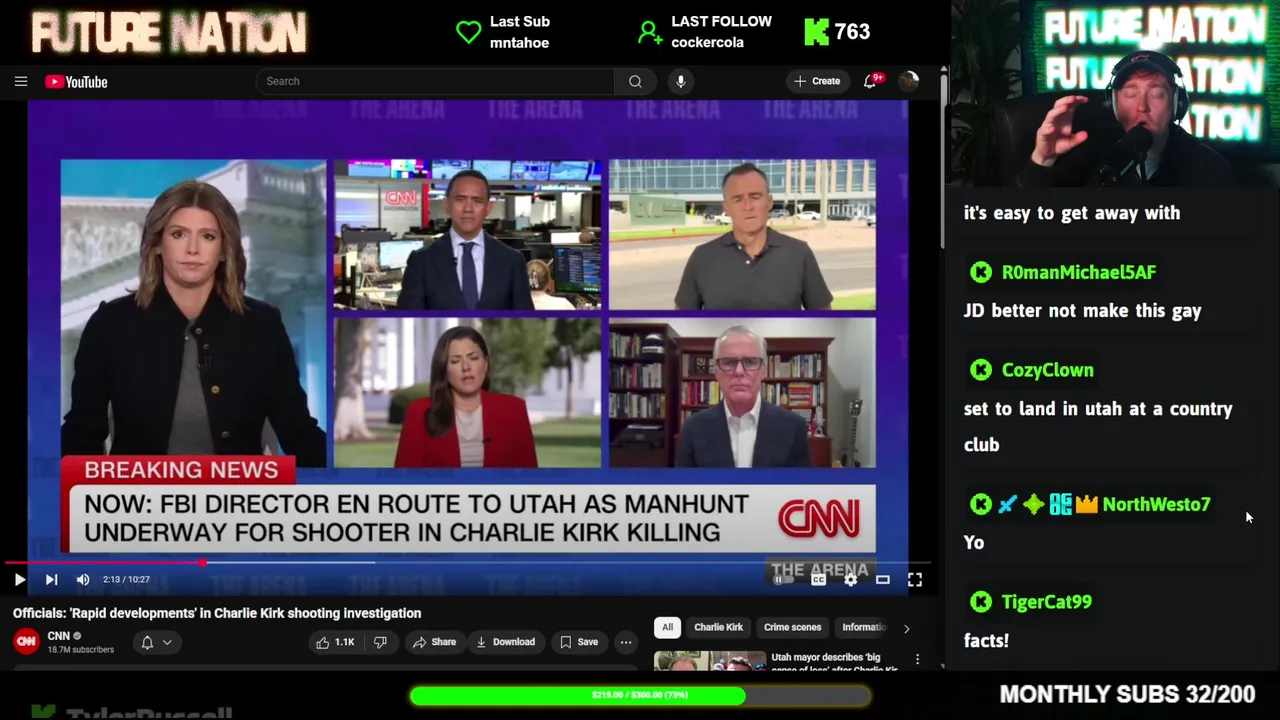Click the '18.7M subscribers' text
1280x720 pixels.
(x=80, y=650)
